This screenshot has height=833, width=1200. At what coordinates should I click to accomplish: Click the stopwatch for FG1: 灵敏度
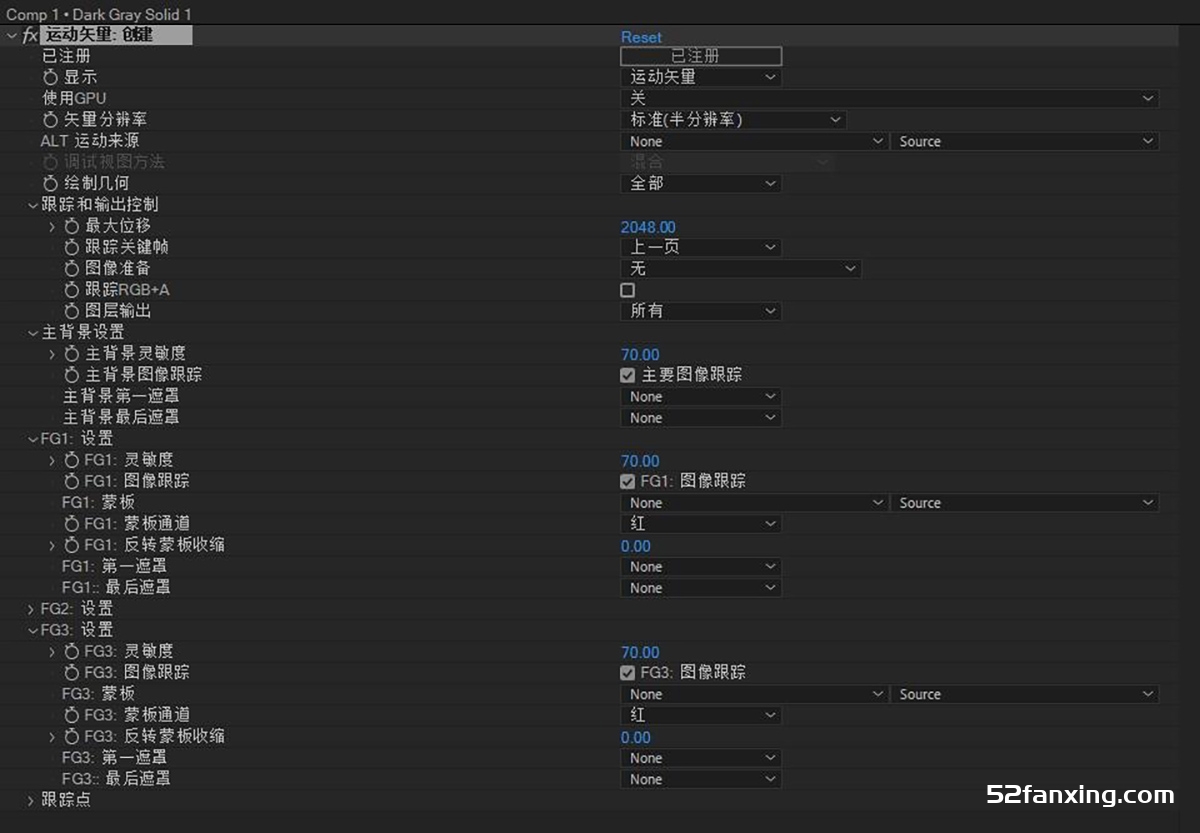pyautogui.click(x=71, y=460)
